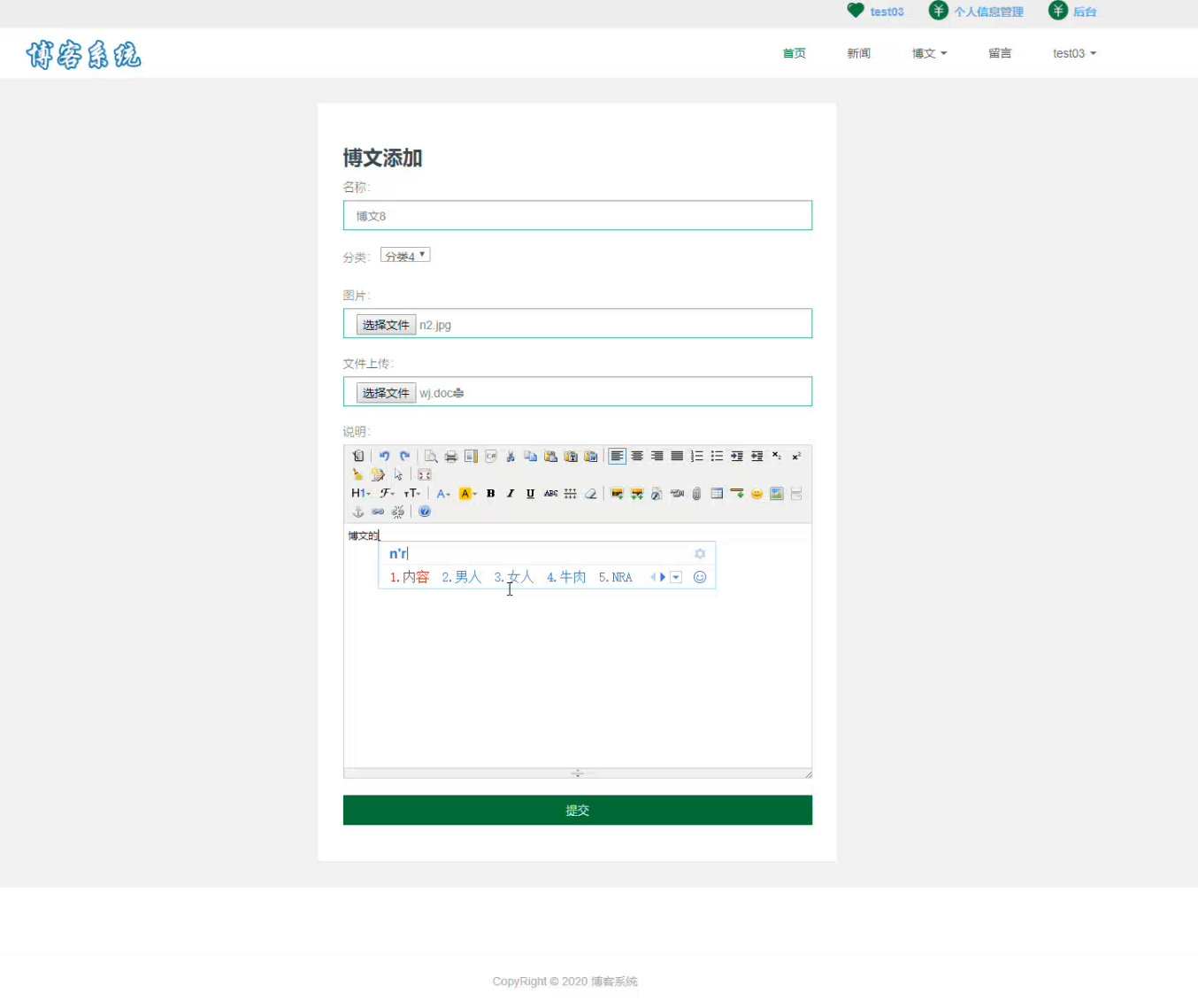Viewport: 1198px width, 1008px height.
Task: Open 留言 navigation item
Action: tap(1000, 53)
